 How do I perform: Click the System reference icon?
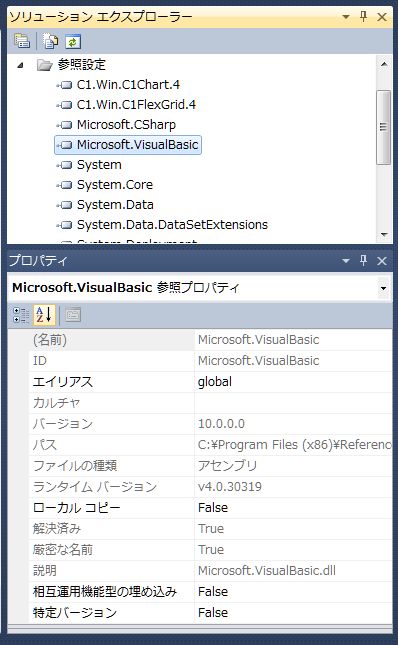coord(65,165)
